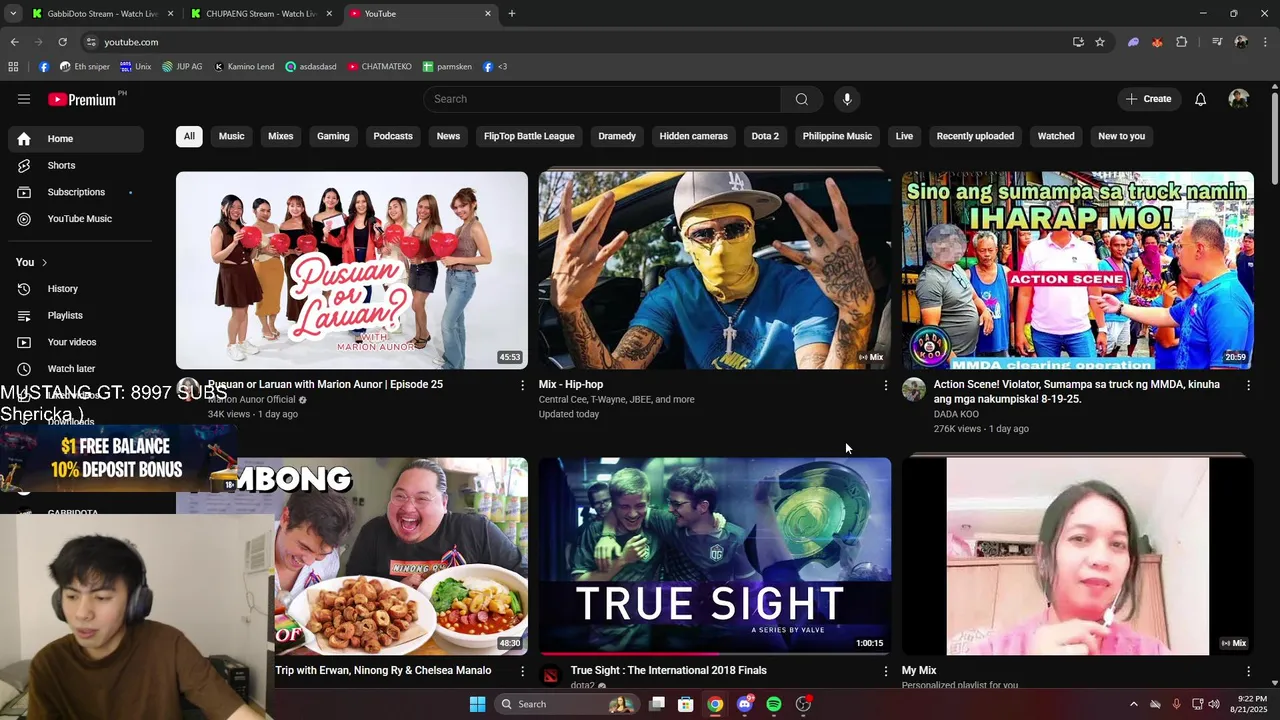Start voice search with microphone icon
Screen dimensions: 1280x720
click(x=847, y=99)
